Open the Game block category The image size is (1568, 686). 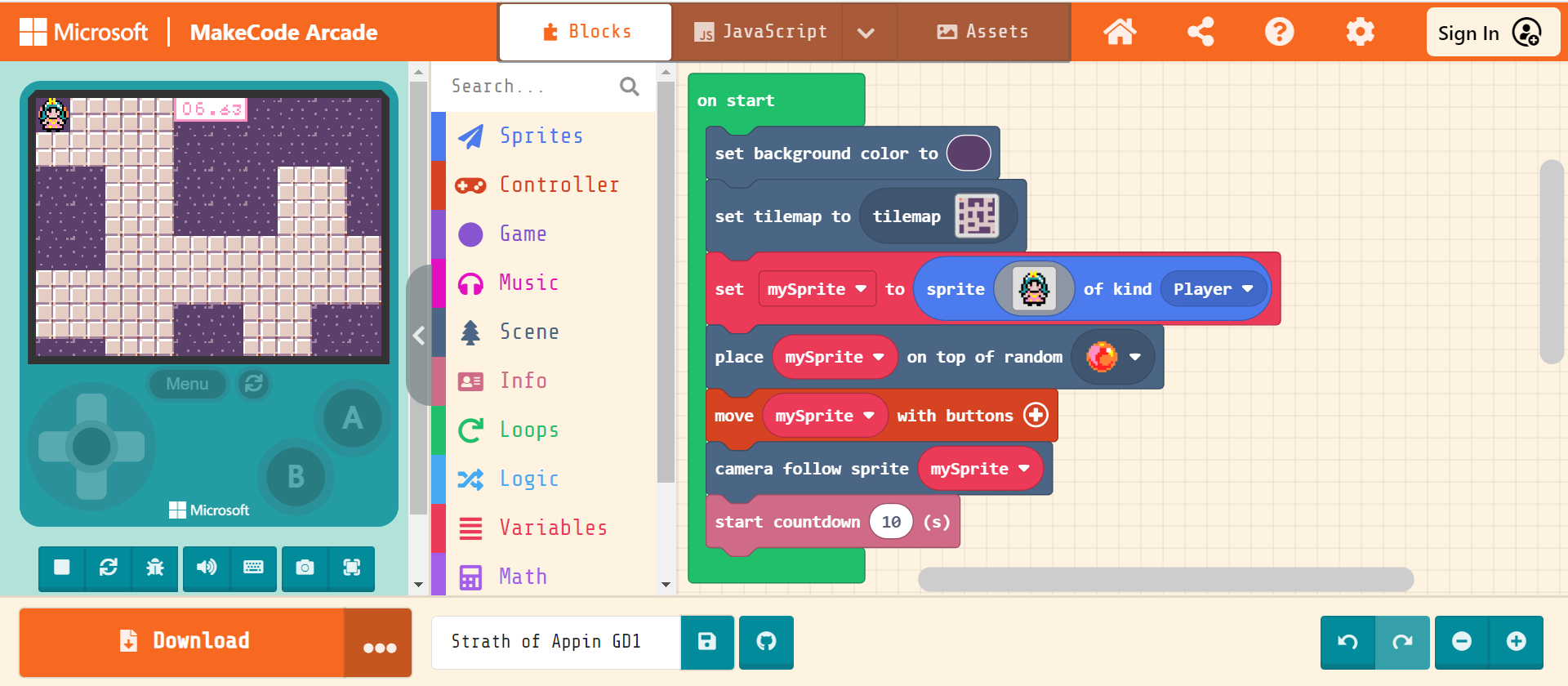544,234
